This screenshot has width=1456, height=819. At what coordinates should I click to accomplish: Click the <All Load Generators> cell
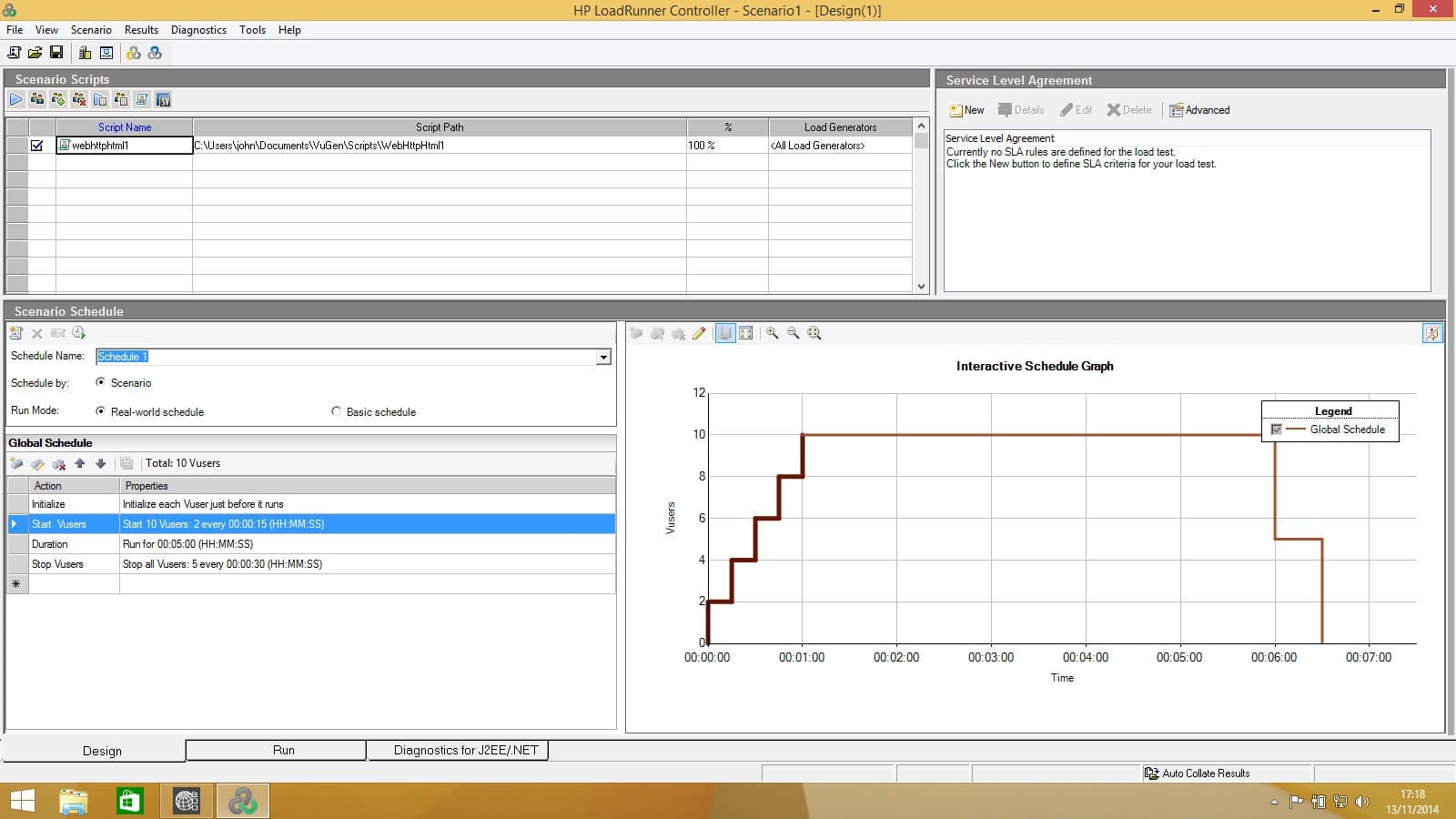pos(840,146)
